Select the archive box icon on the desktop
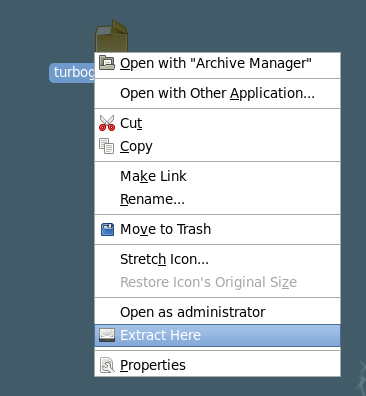Image resolution: width=366 pixels, height=396 pixels. click(x=112, y=36)
